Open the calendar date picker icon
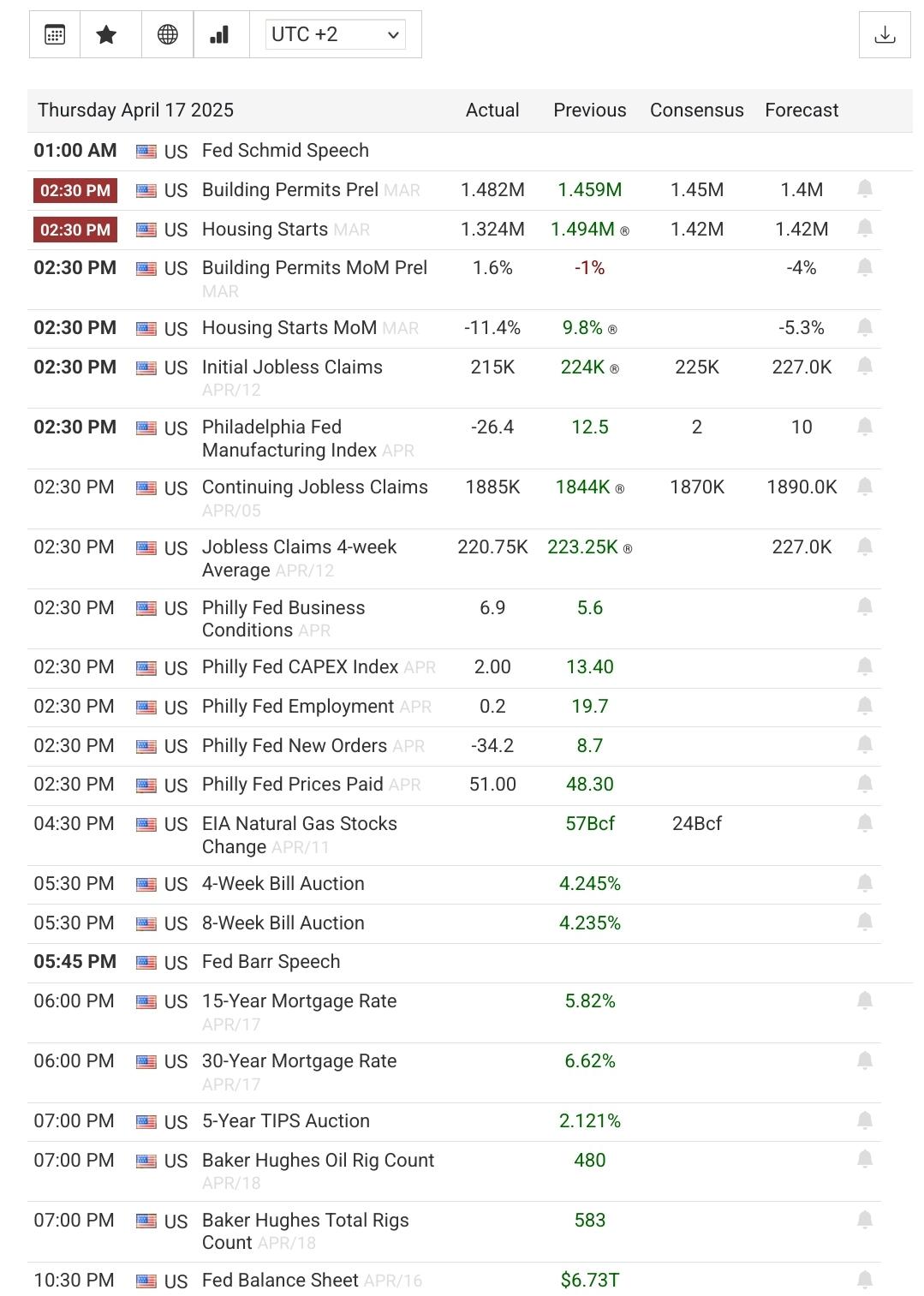Image resolution: width=924 pixels, height=1296 pixels. tap(55, 34)
